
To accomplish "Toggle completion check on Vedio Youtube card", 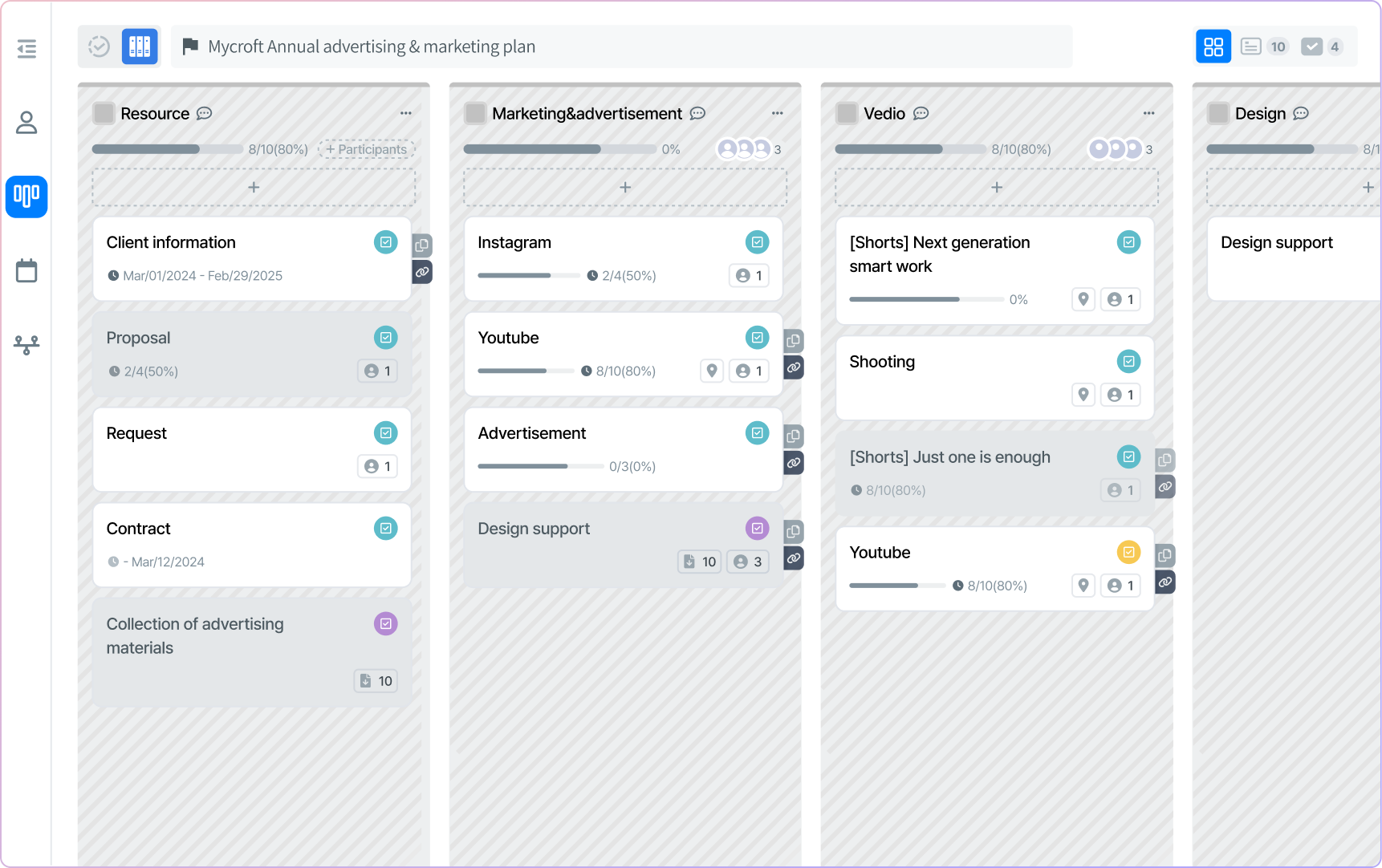I will click(1128, 552).
